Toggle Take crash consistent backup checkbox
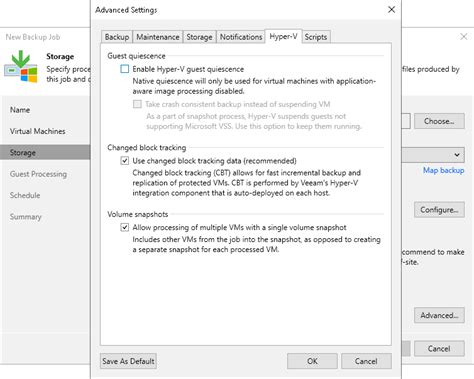The width and height of the screenshot is (474, 379). point(137,104)
